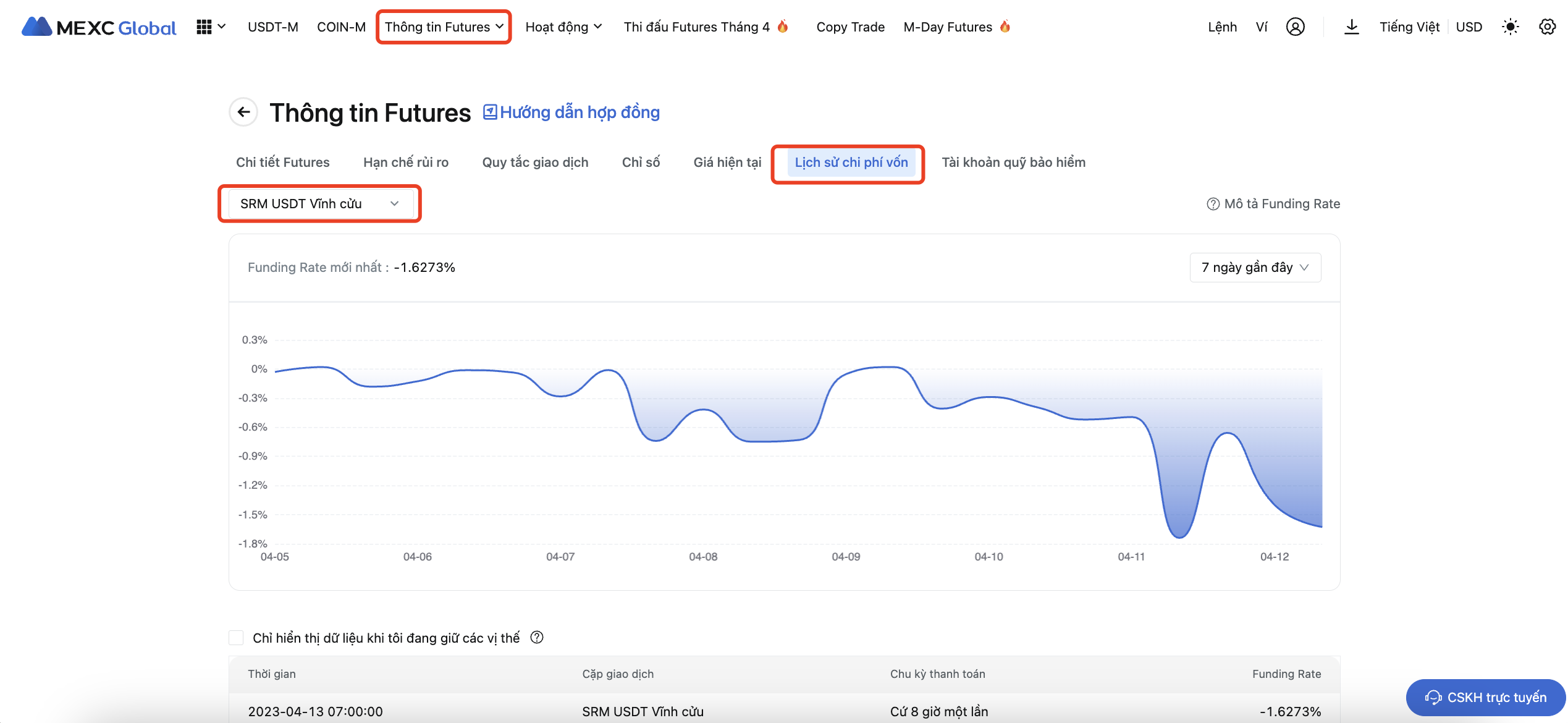The image size is (1568, 723).
Task: Click the chart dip near 04-11
Action: 1179,535
